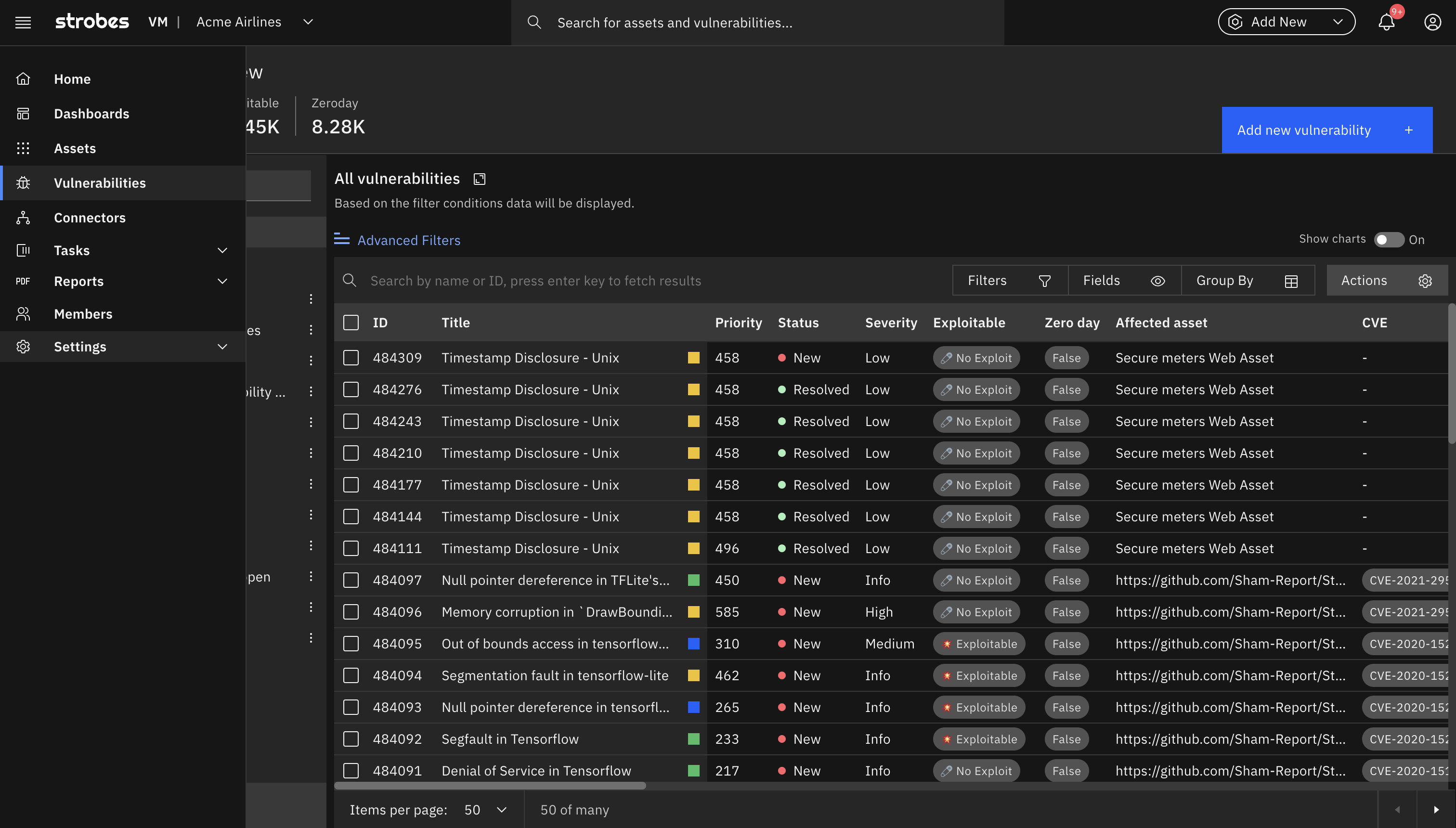This screenshot has width=1456, height=828.
Task: Open Connectors in the sidebar
Action: [123, 217]
